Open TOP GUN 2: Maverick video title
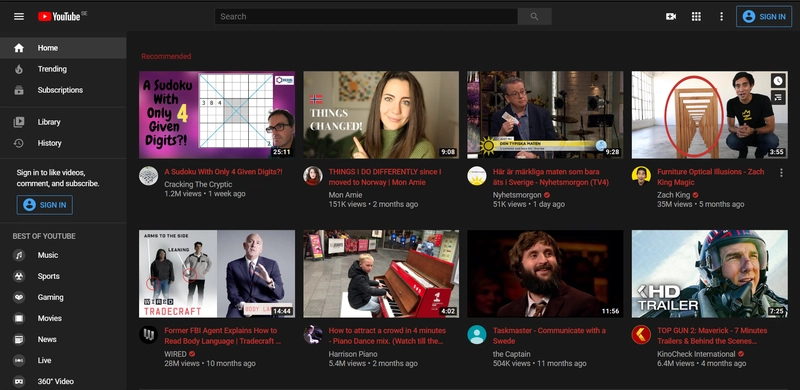The image size is (800, 390). point(712,336)
